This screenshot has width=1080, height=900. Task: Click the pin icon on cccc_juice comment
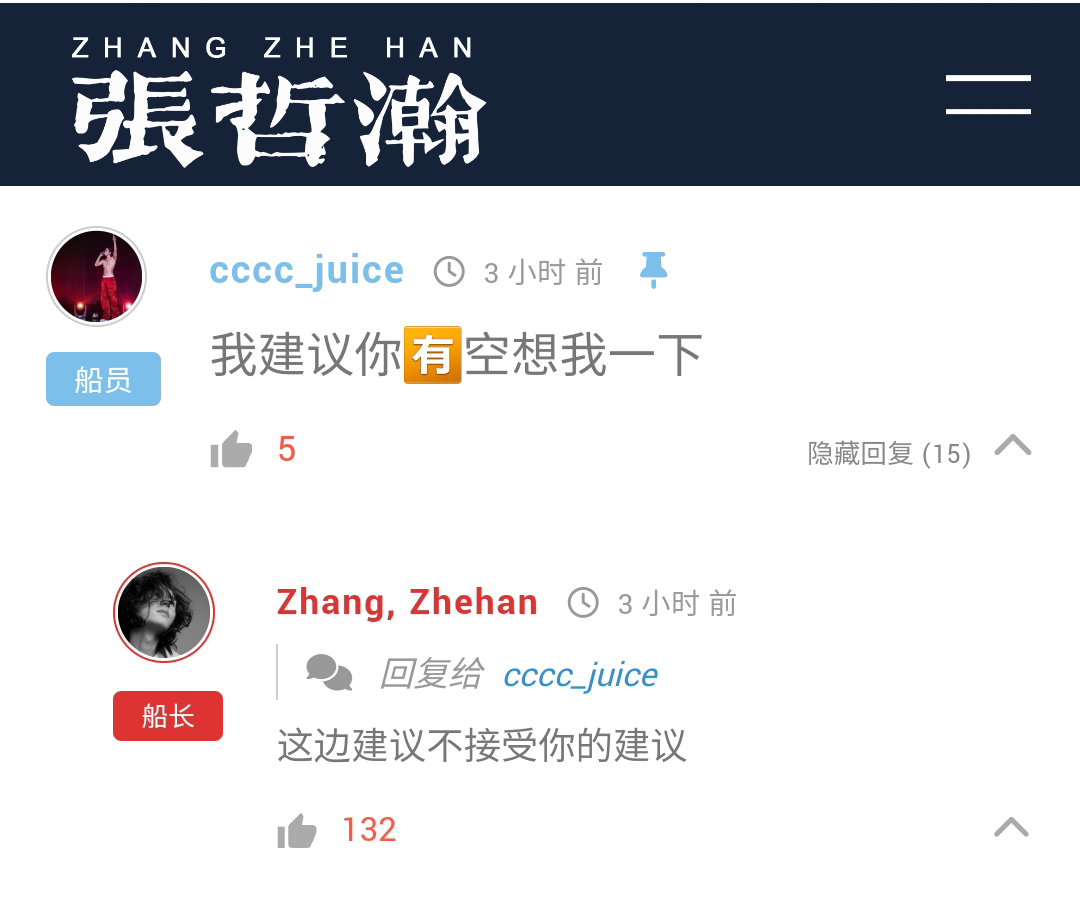click(x=653, y=269)
